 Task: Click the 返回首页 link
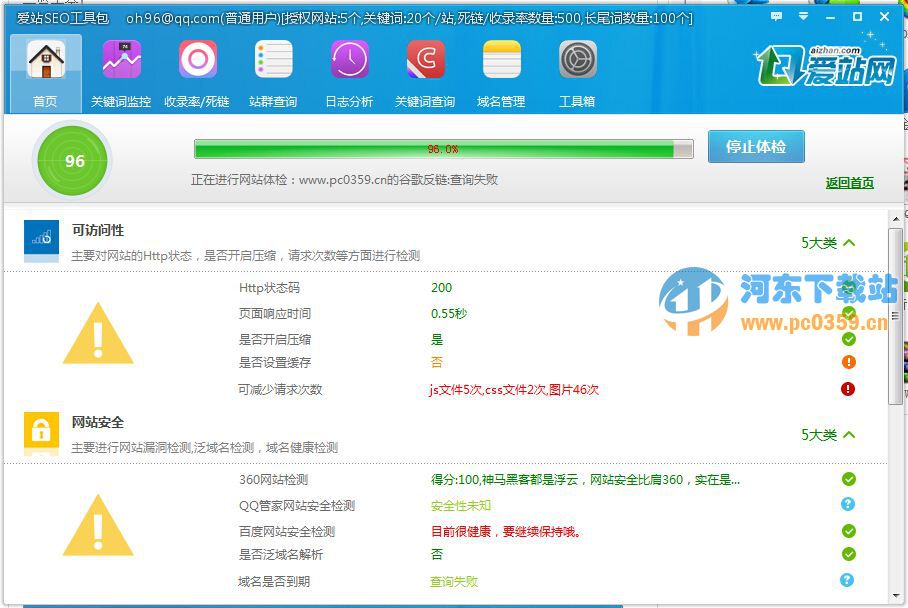tap(852, 182)
